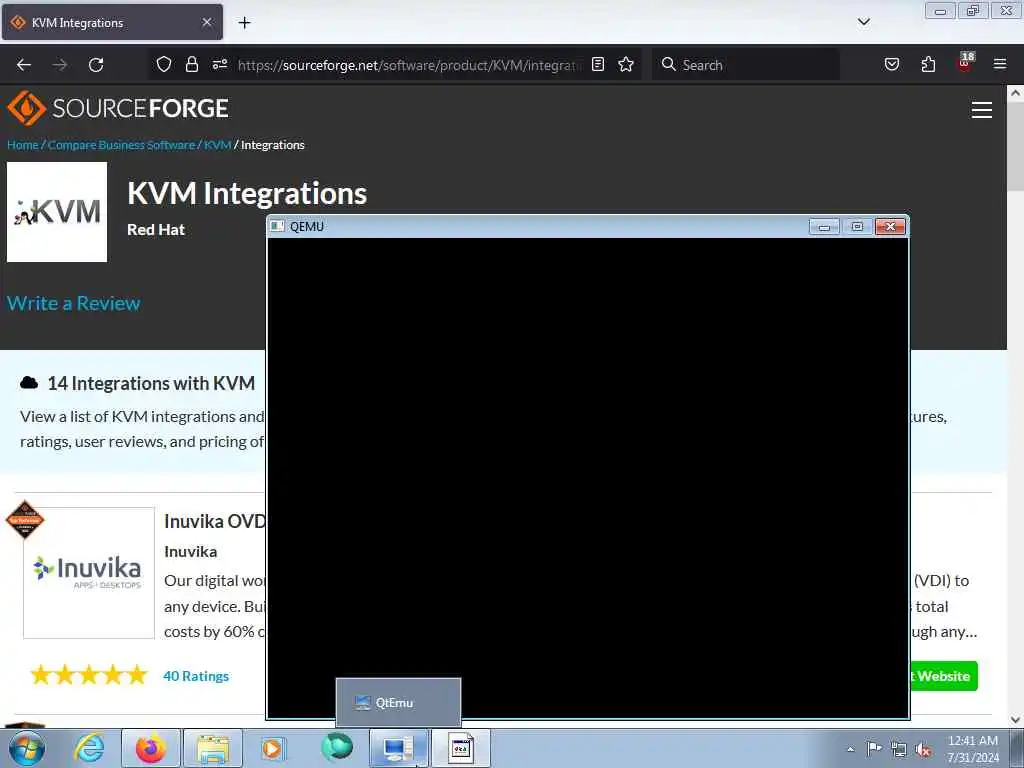The width and height of the screenshot is (1024, 768).
Task: Click the network tray icon
Action: tap(899, 749)
